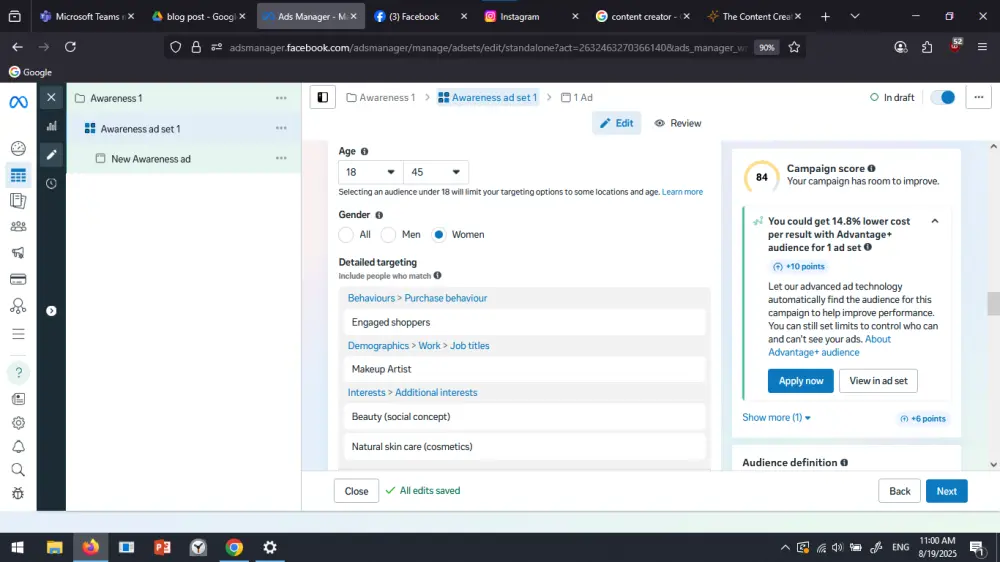The image size is (1000, 562).
Task: Click the View in ad set button
Action: point(878,381)
